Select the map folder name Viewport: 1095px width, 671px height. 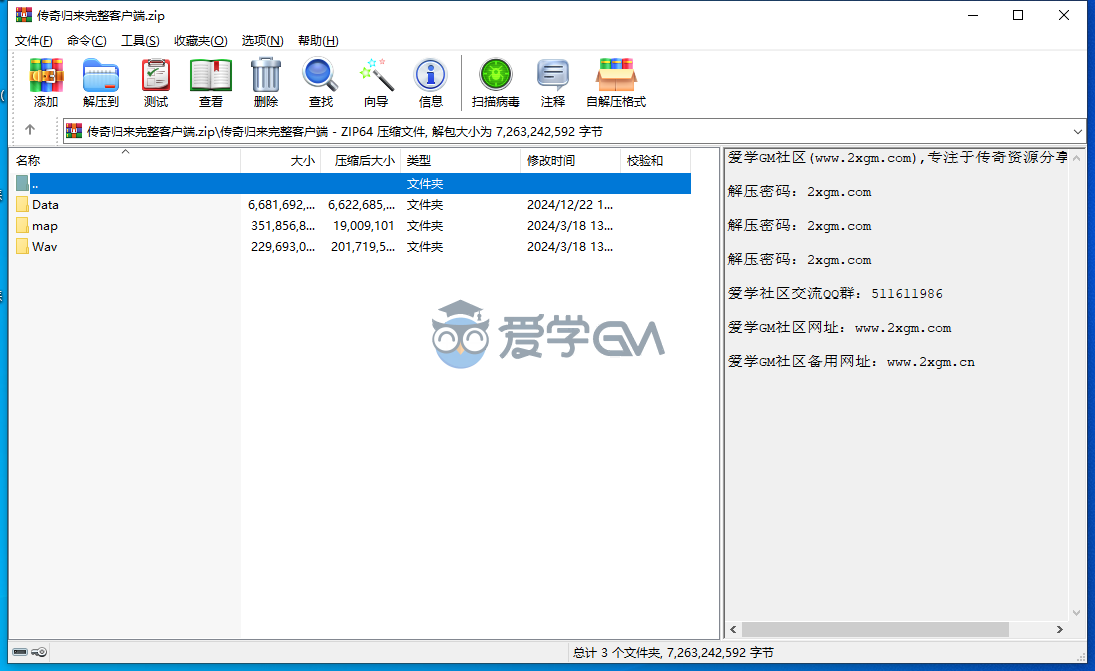pos(45,226)
